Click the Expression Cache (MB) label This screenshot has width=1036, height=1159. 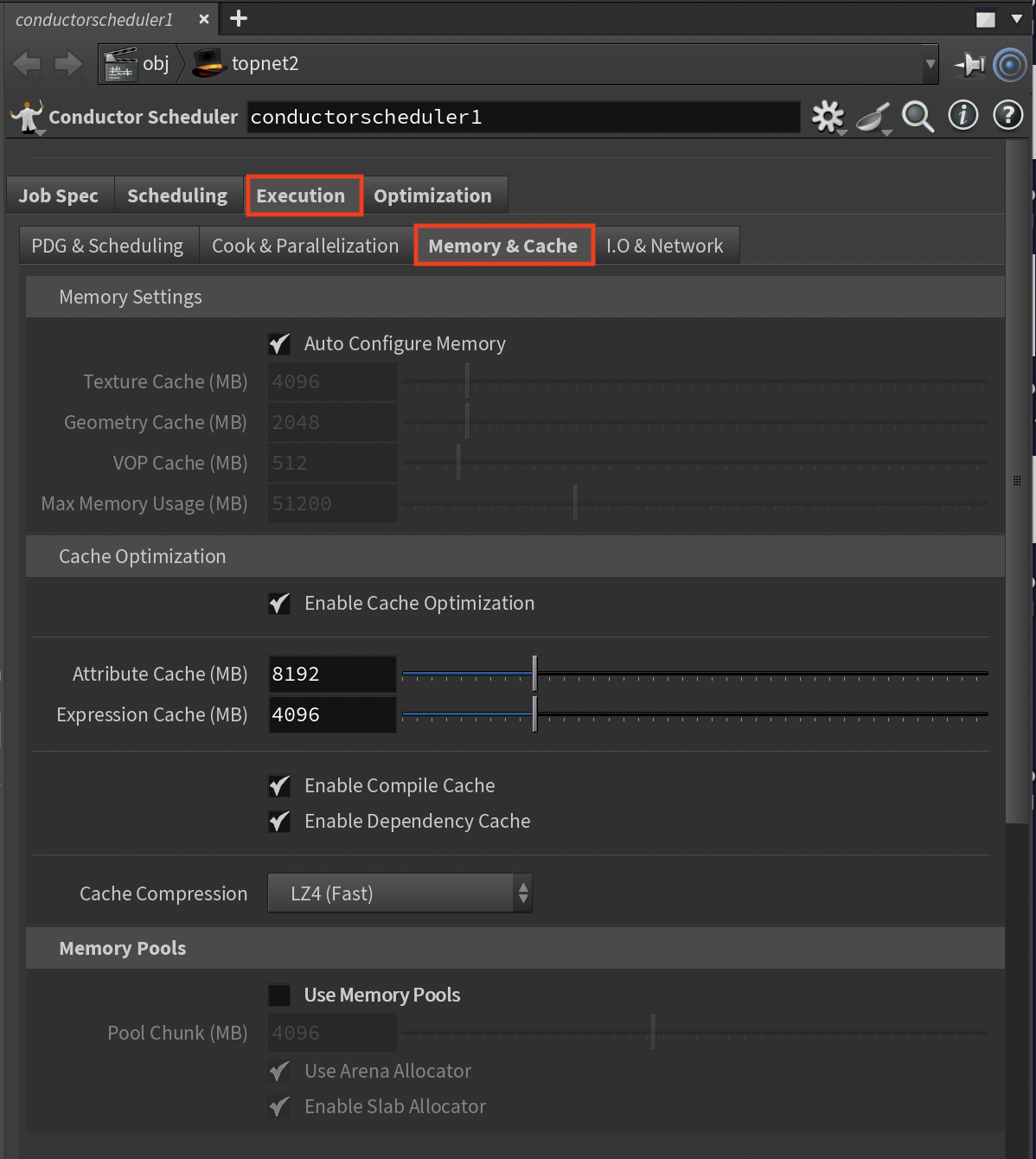coord(152,714)
